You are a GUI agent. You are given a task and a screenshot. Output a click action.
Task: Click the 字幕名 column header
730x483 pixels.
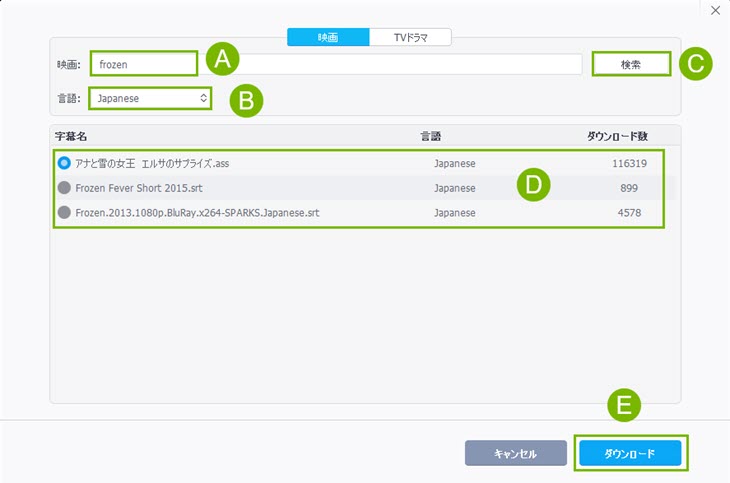(72, 135)
